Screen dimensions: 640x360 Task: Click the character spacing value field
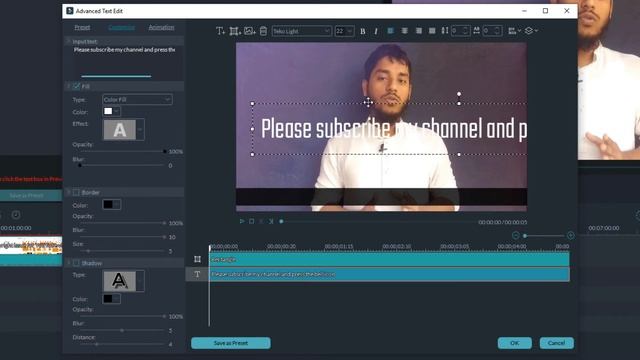coord(492,31)
